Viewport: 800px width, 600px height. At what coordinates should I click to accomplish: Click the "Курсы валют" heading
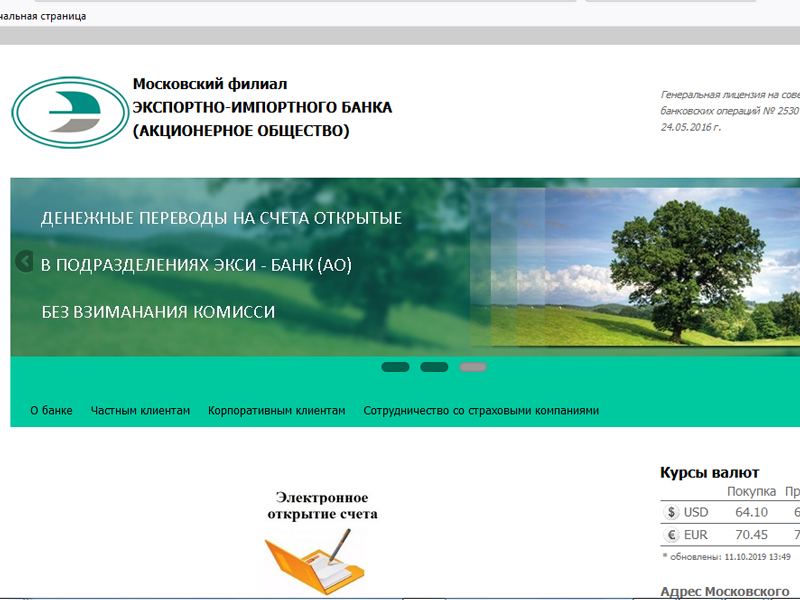click(710, 473)
